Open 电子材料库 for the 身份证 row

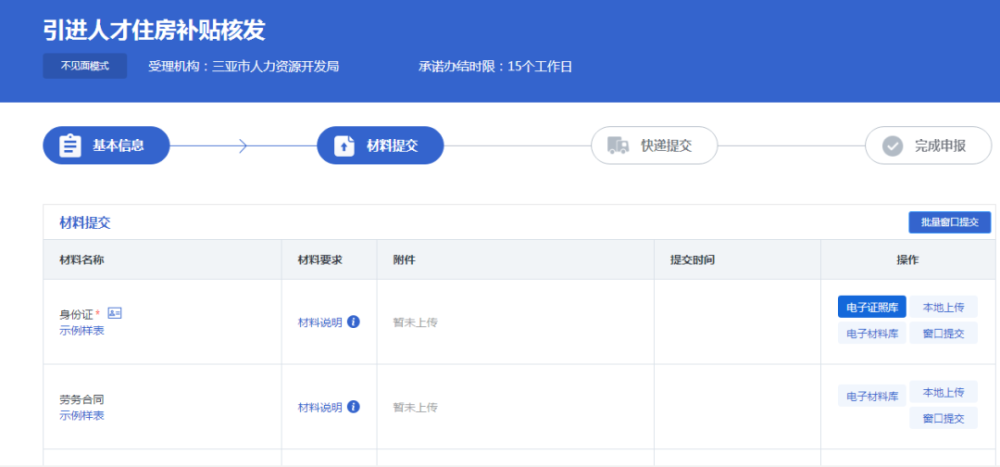[x=872, y=334]
